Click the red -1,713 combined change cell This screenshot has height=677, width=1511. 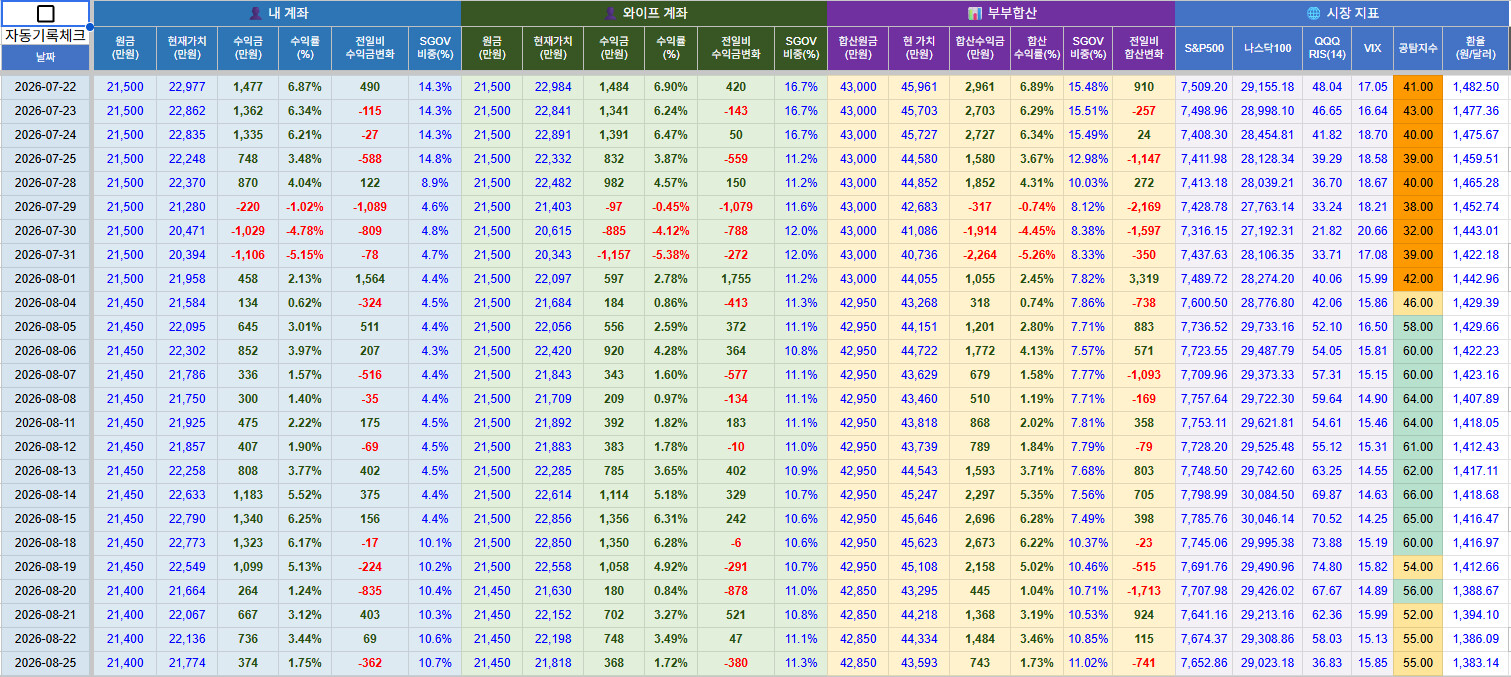click(1144, 591)
